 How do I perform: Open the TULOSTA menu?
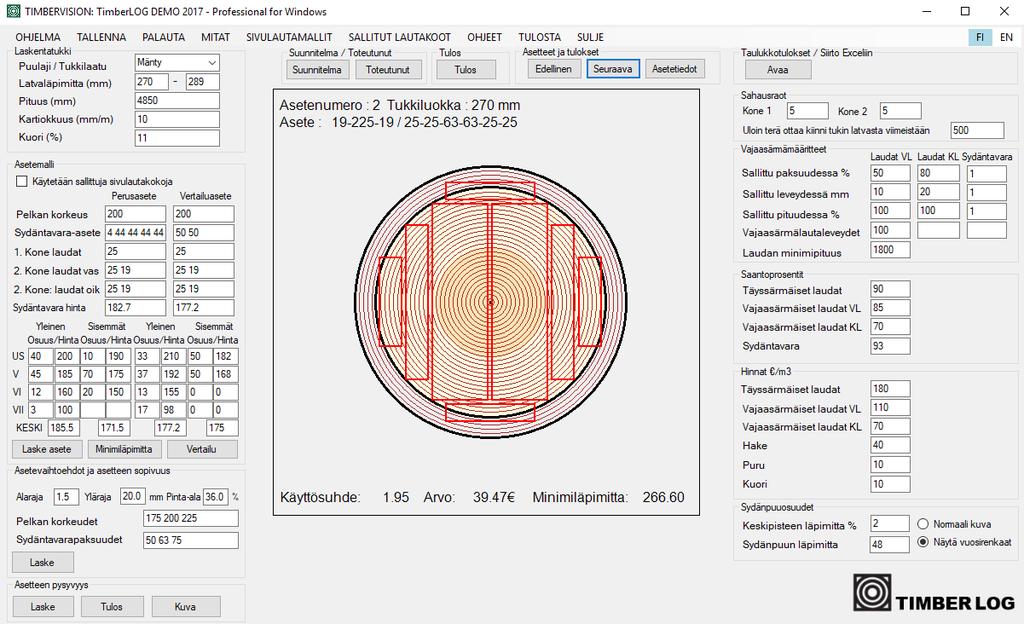pyautogui.click(x=539, y=37)
